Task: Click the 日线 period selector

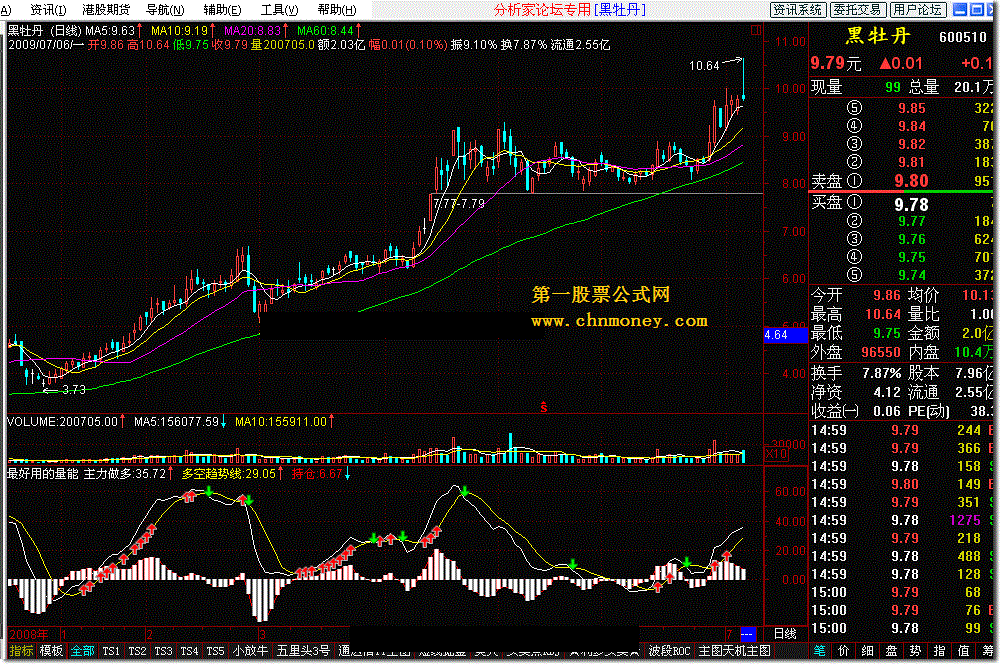Action: click(785, 633)
